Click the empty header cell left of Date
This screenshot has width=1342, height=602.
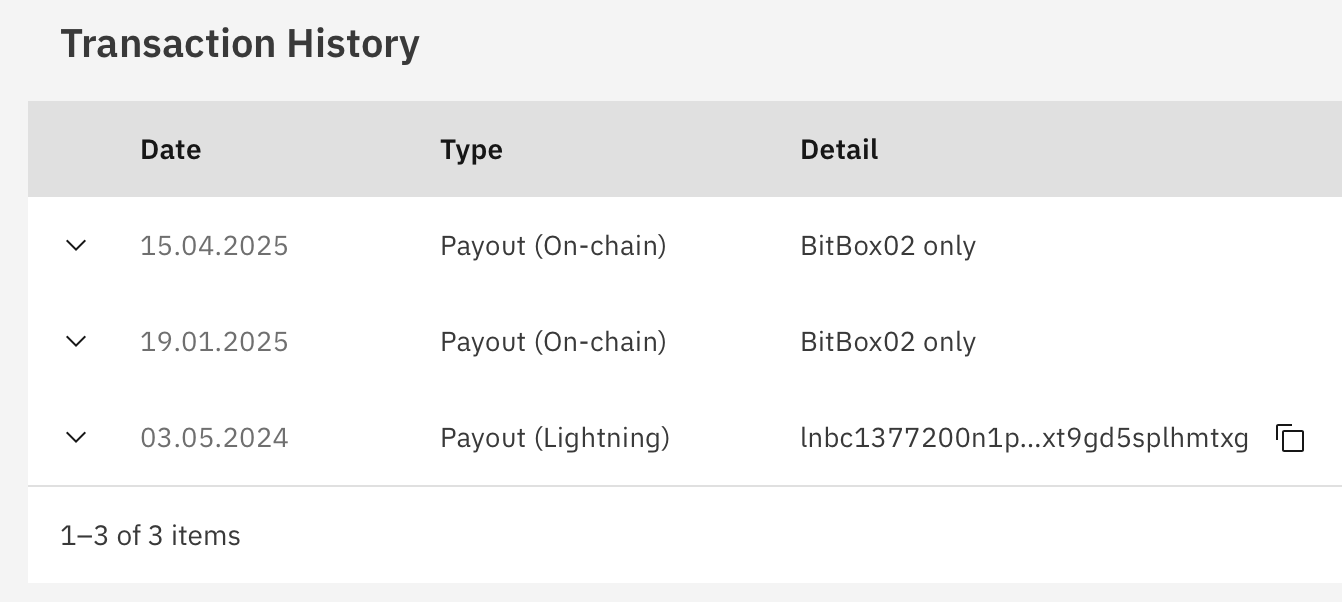pyautogui.click(x=76, y=150)
